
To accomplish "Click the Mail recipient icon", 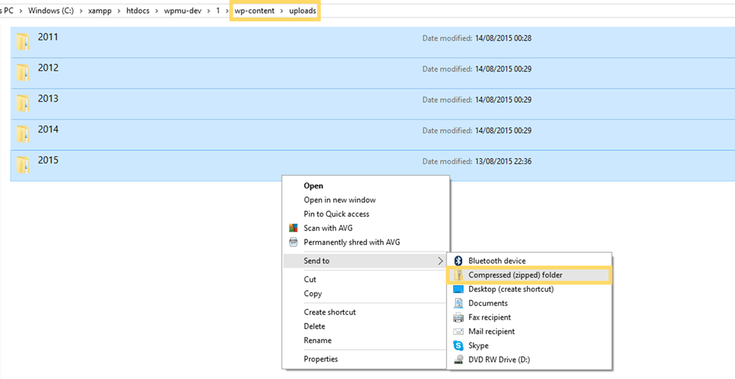I will [x=458, y=332].
